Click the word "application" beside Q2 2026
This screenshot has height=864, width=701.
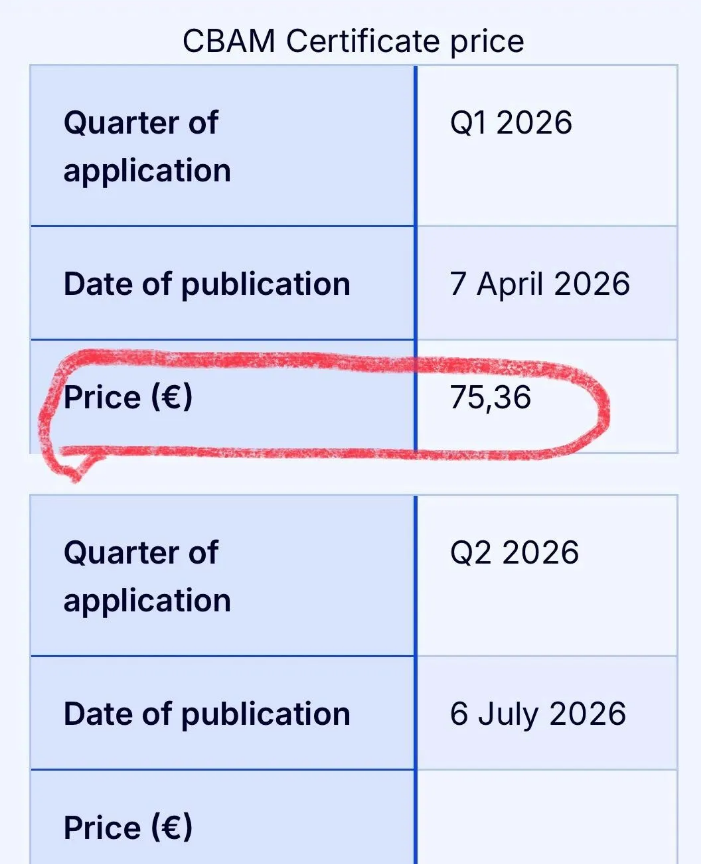click(147, 601)
